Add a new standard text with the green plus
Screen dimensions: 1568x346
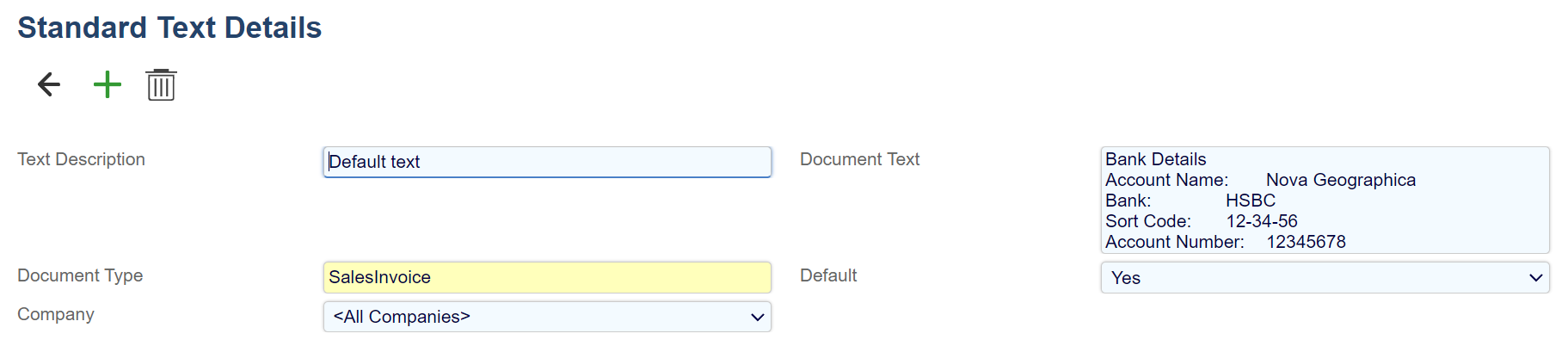tap(108, 84)
